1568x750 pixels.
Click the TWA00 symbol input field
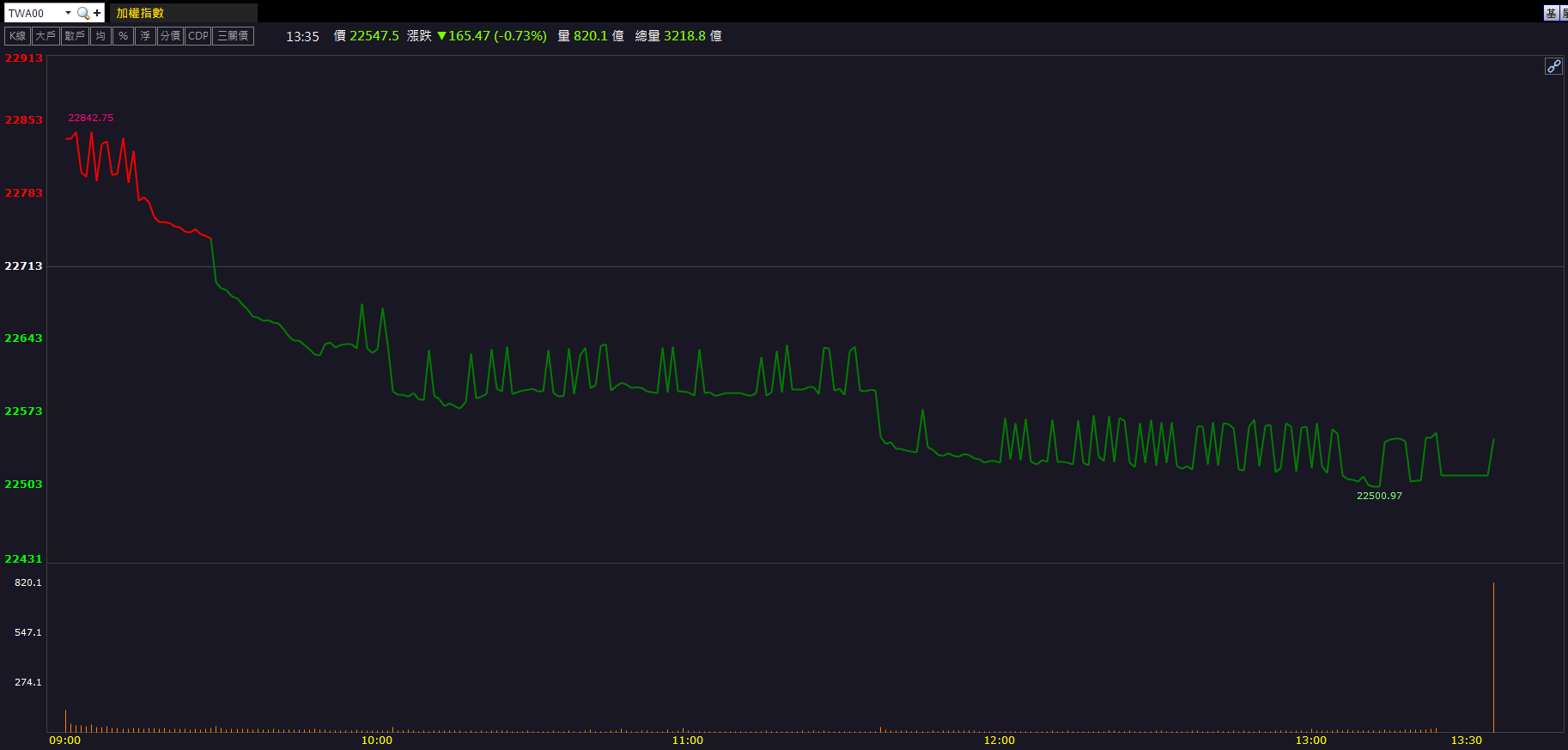coord(33,13)
